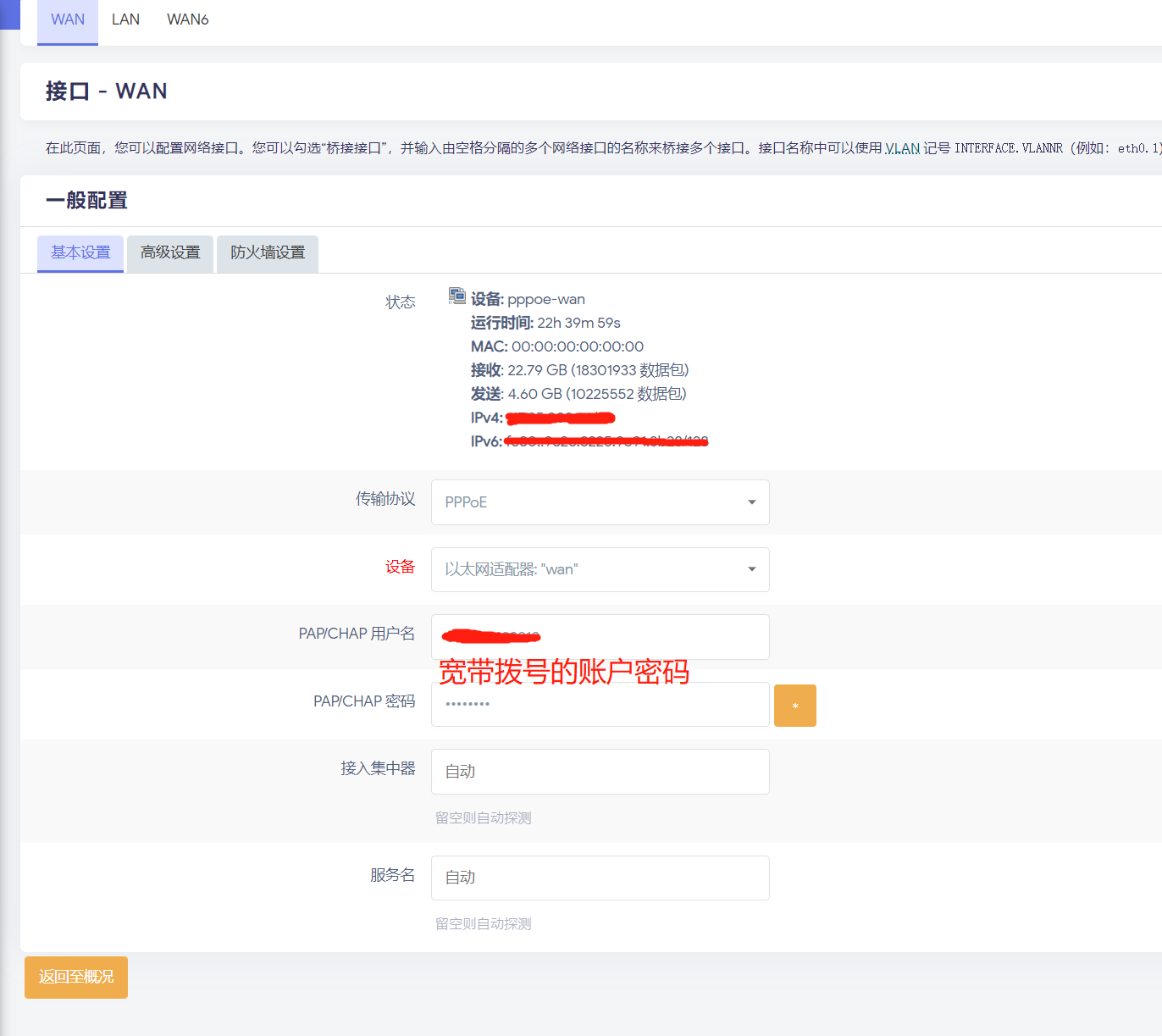Open the LAN interface tab
Image resolution: width=1162 pixels, height=1036 pixels.
pyautogui.click(x=125, y=19)
